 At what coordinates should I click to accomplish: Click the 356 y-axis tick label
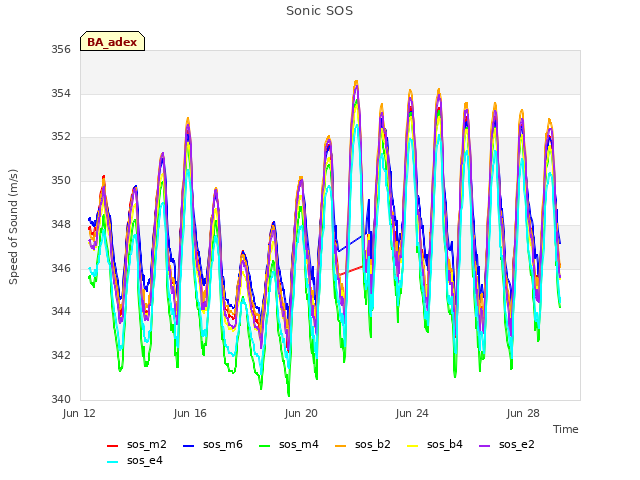[x=61, y=49]
